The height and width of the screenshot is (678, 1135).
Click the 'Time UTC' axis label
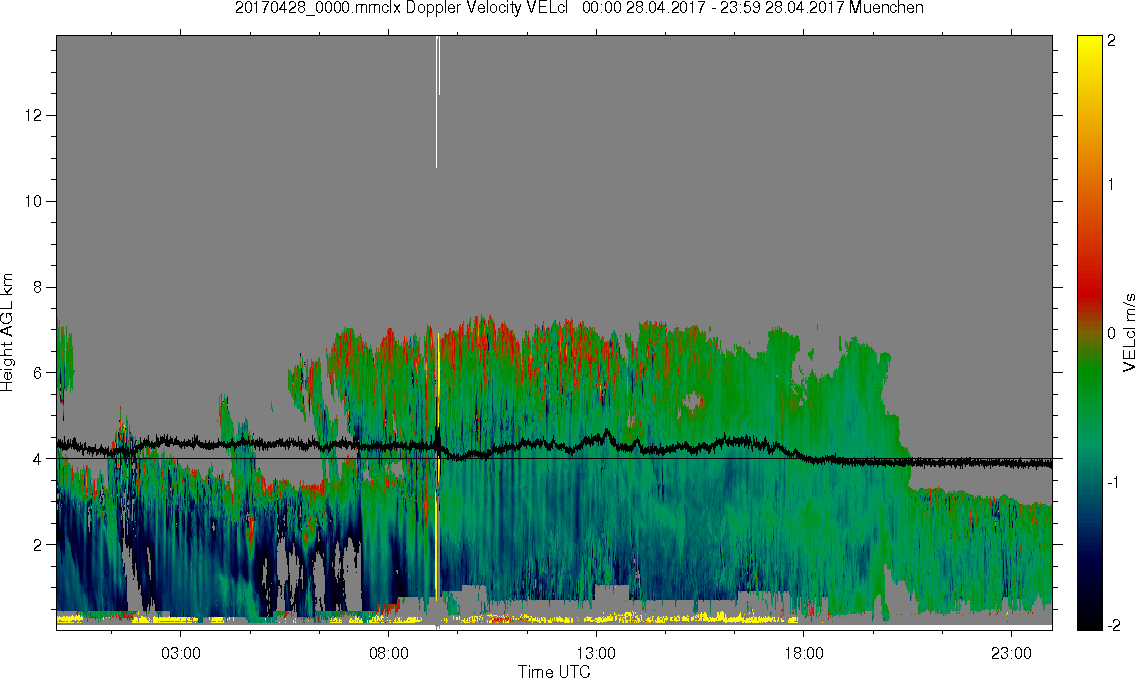pos(554,671)
